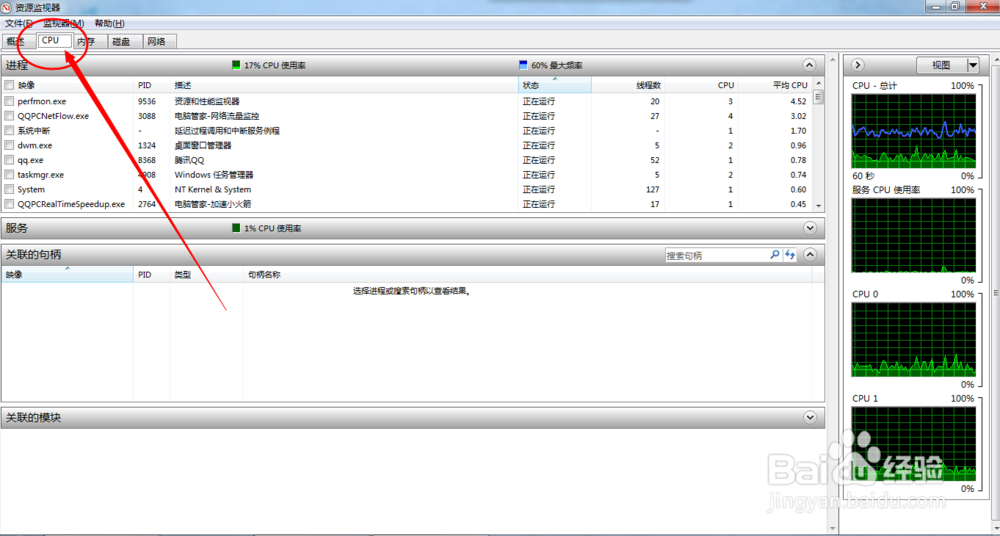Sort processes by 线程数 column
Viewport: 1000px width, 536px height.
[628, 85]
